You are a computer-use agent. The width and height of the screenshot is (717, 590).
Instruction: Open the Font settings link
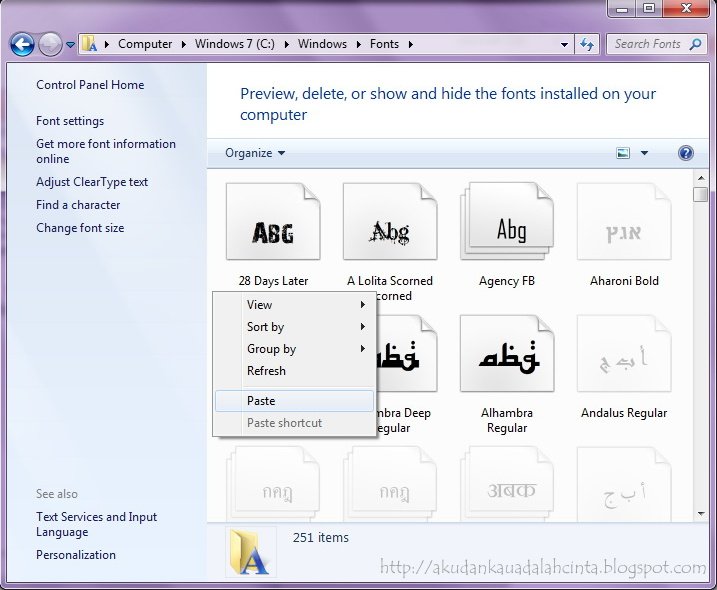(70, 121)
